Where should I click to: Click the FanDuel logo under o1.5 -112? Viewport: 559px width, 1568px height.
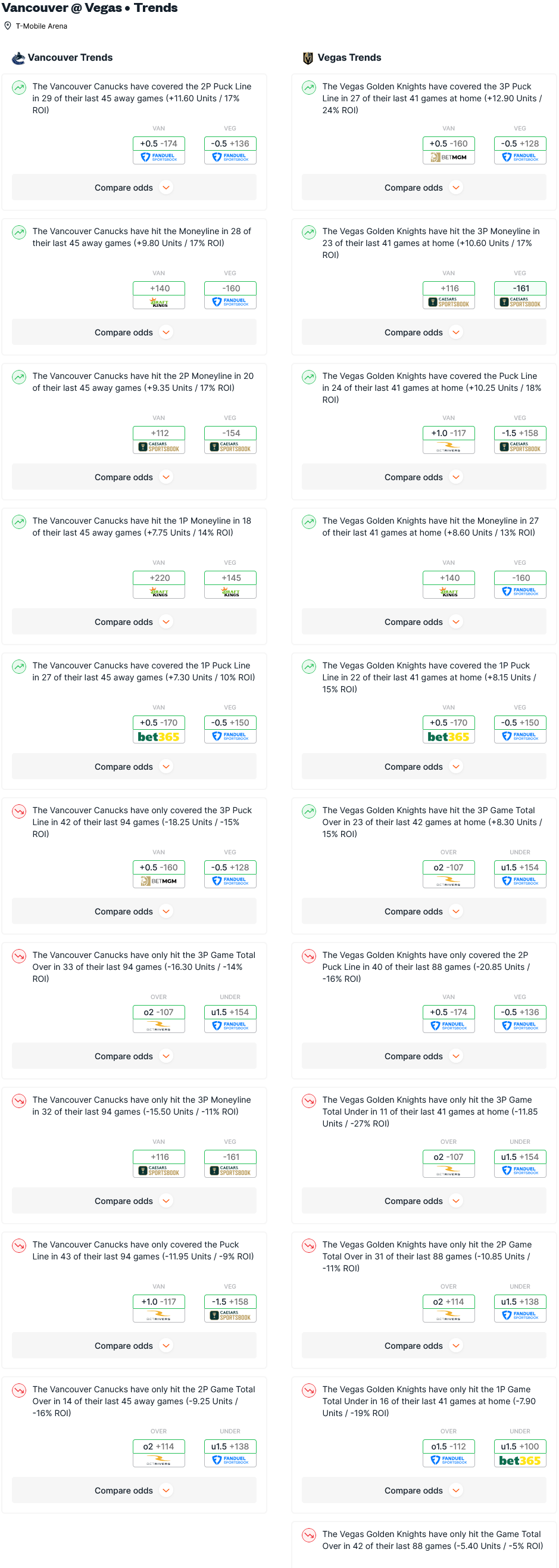point(448,1460)
